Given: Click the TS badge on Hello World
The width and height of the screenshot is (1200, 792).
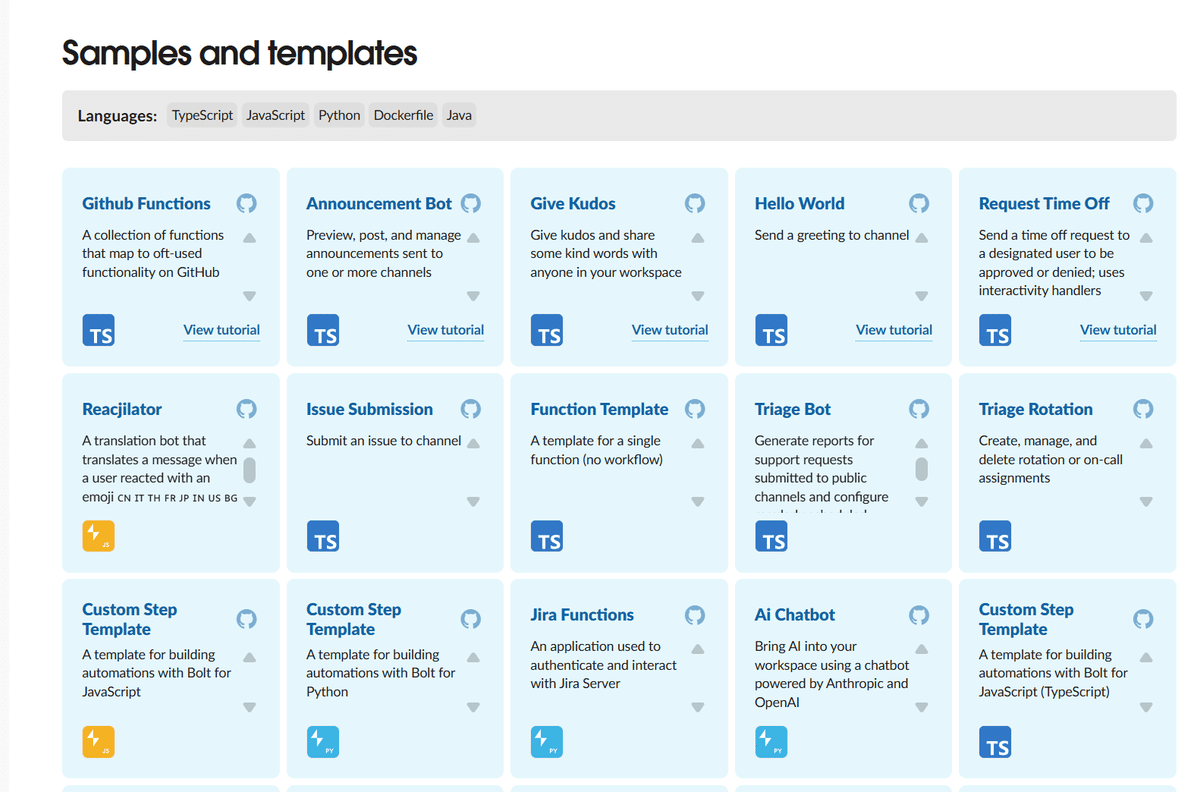Looking at the screenshot, I should click(771, 330).
